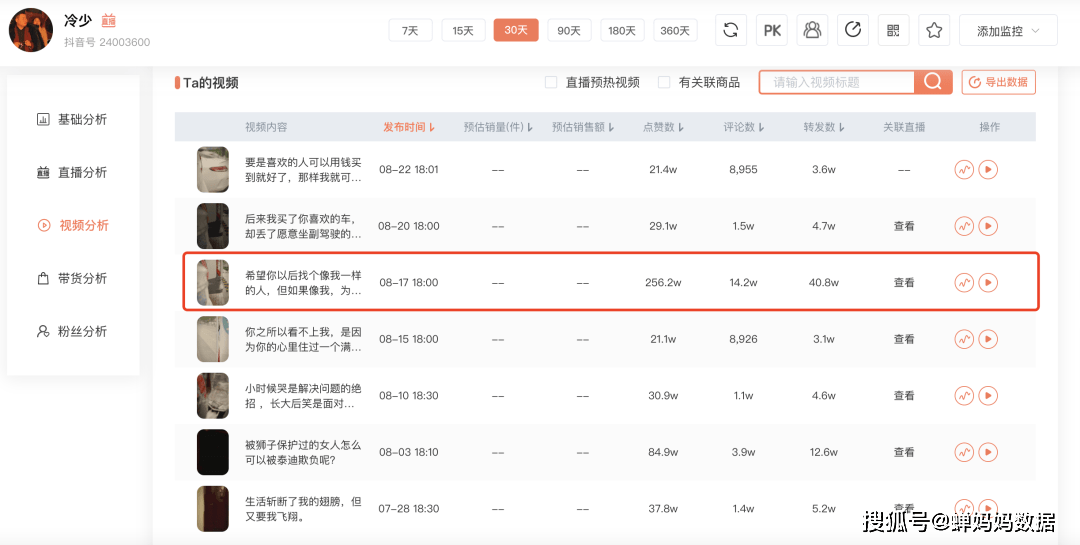
Task: Open 粉丝分析 in sidebar
Action: pyautogui.click(x=72, y=331)
